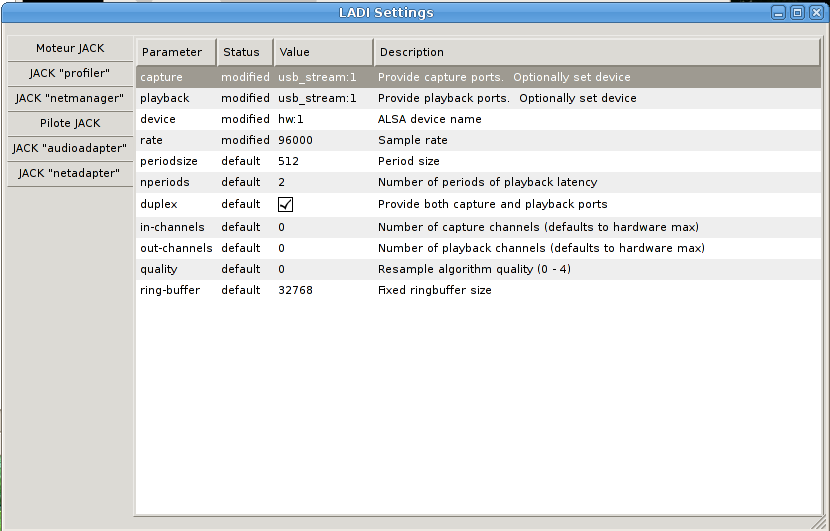Select the in-channels parameter name
The width and height of the screenshot is (830, 531).
click(172, 227)
